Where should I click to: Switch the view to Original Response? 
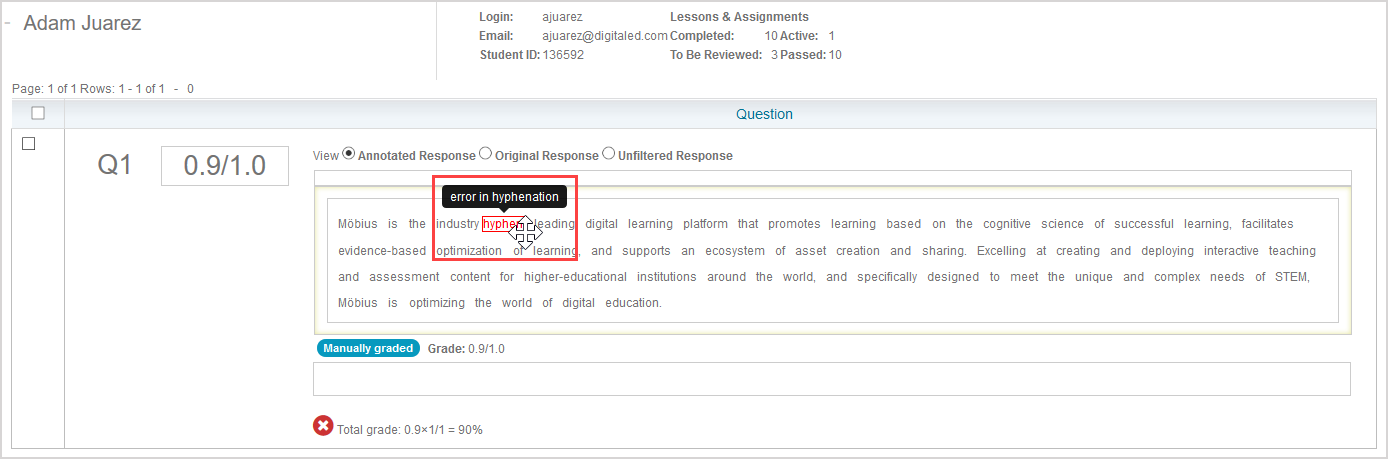click(486, 154)
